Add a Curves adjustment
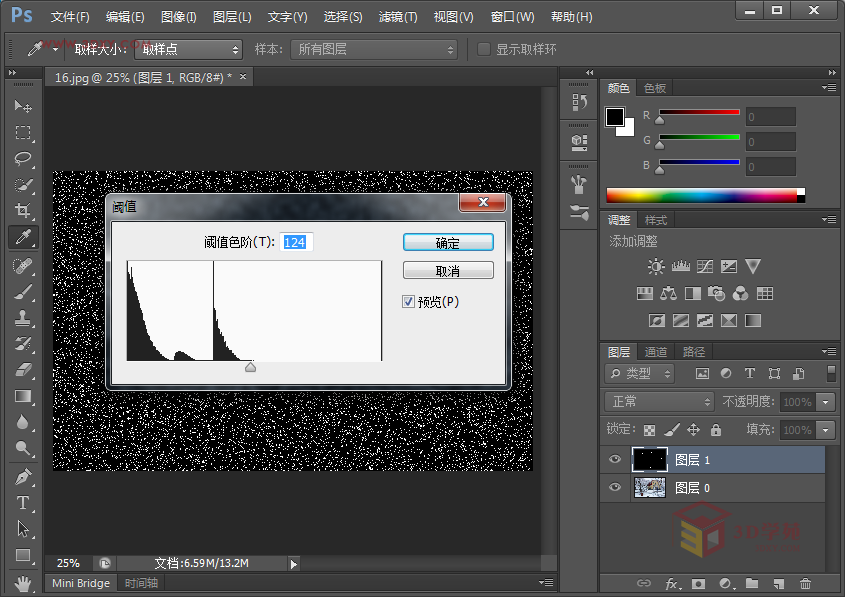The width and height of the screenshot is (845, 597). (x=705, y=266)
